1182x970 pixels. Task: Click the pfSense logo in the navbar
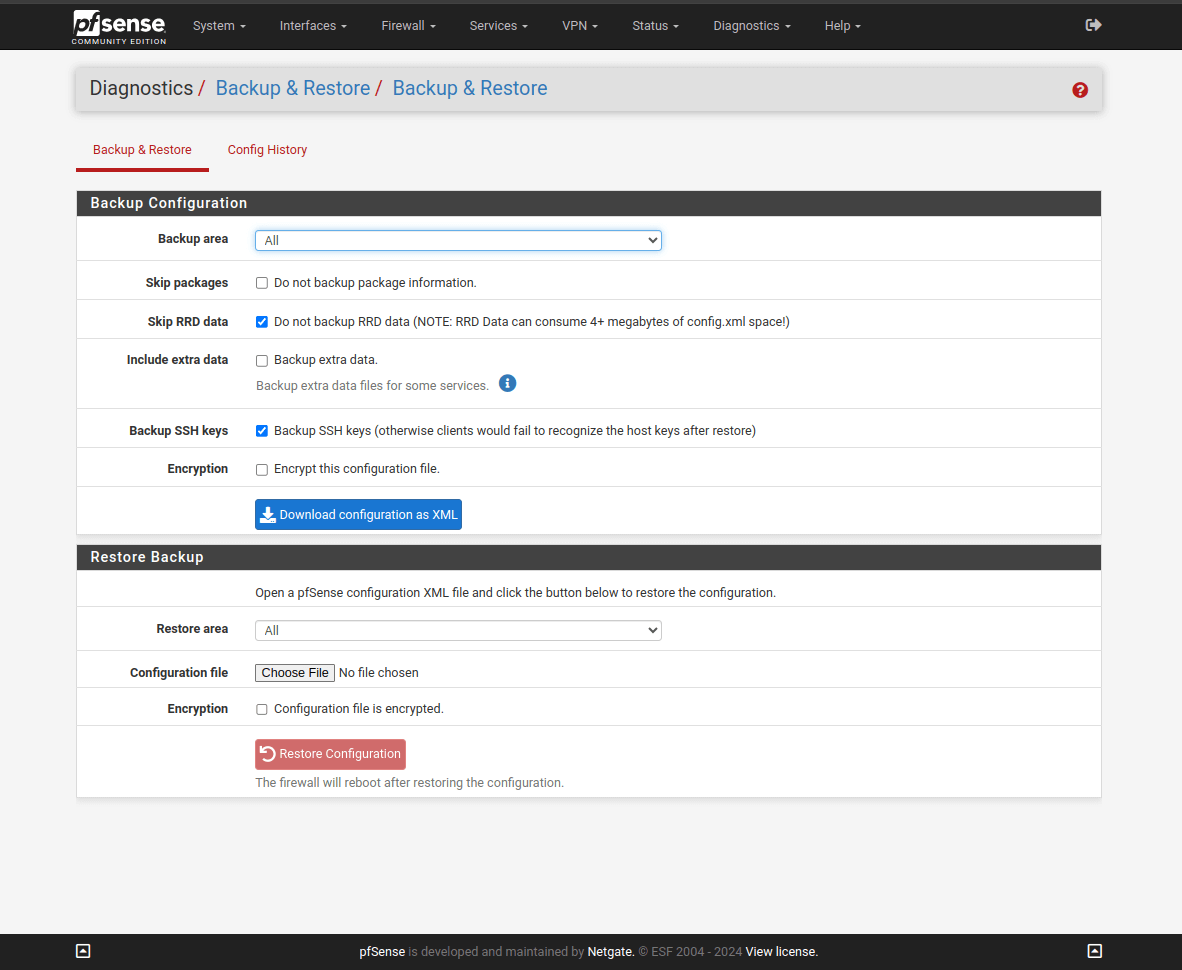point(119,26)
